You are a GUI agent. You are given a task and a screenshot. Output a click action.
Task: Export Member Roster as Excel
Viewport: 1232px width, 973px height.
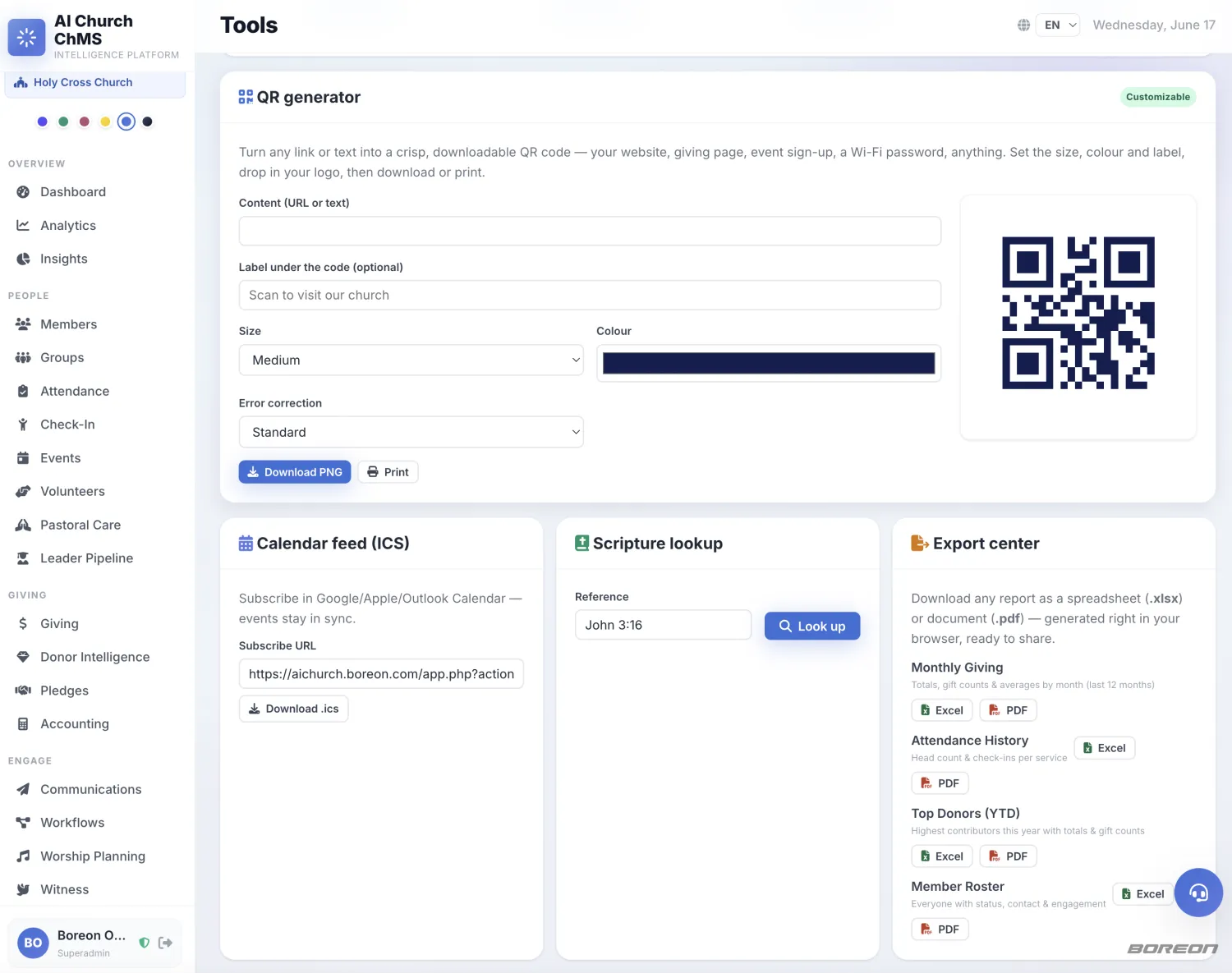click(1143, 894)
